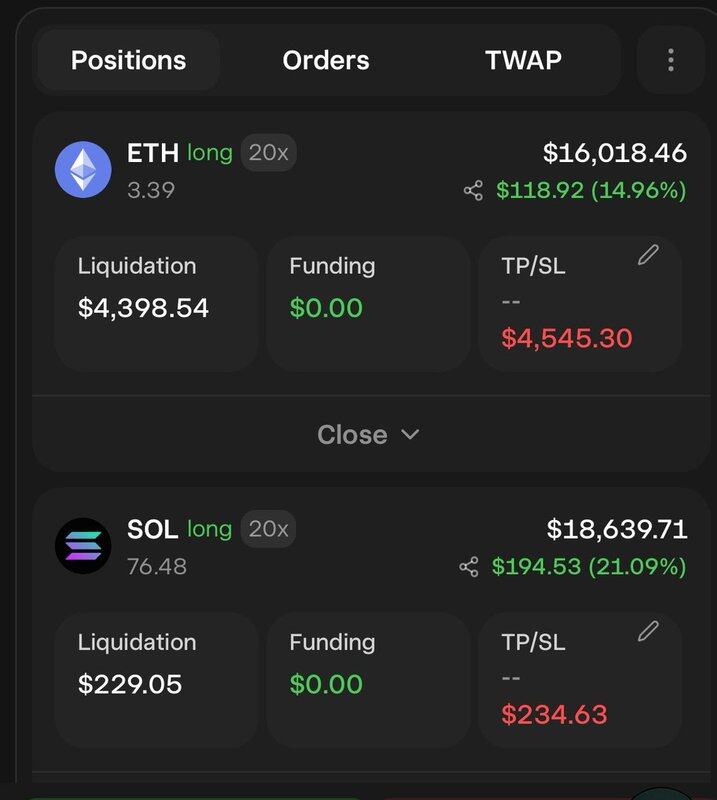Open the ETH Funding card
The image size is (717, 800).
(x=368, y=304)
